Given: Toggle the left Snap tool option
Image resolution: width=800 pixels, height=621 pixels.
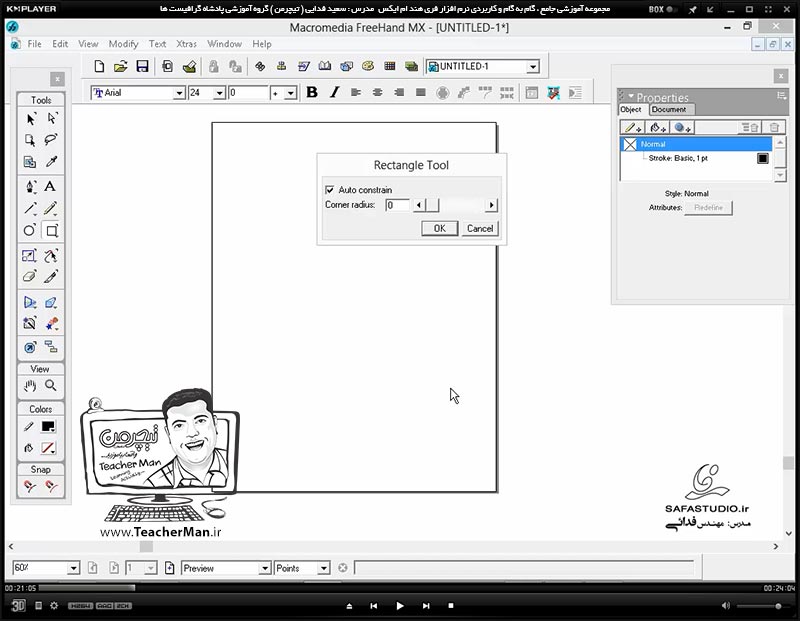Looking at the screenshot, I should point(30,486).
